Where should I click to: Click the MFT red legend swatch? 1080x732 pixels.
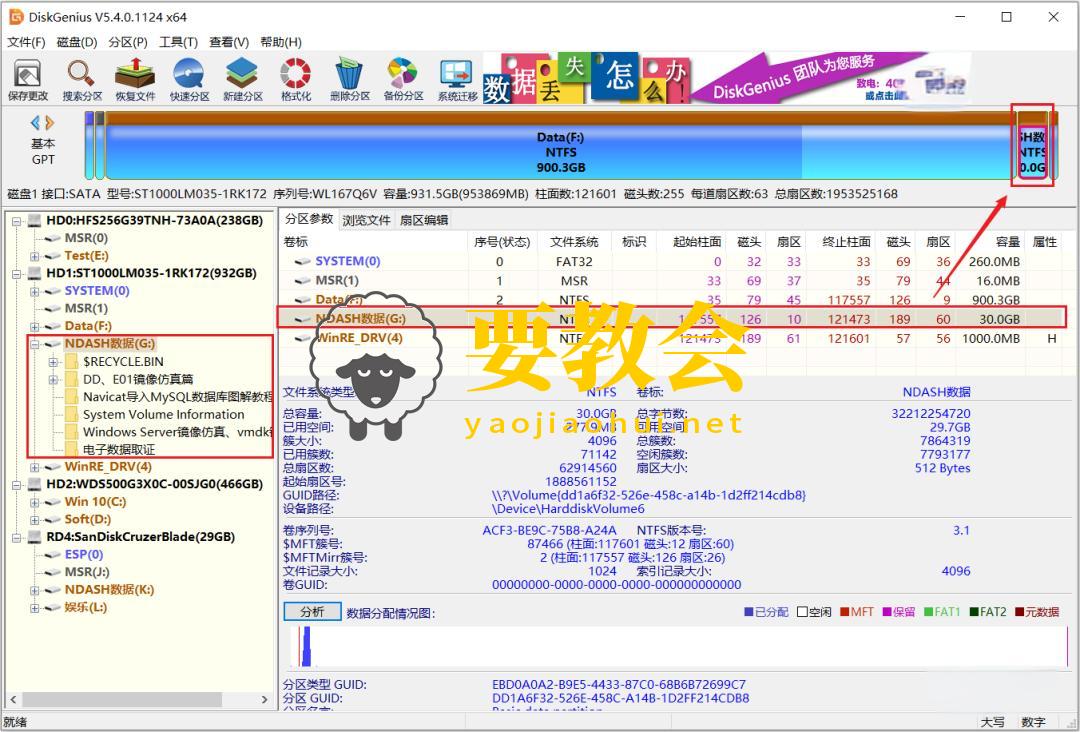(x=844, y=611)
